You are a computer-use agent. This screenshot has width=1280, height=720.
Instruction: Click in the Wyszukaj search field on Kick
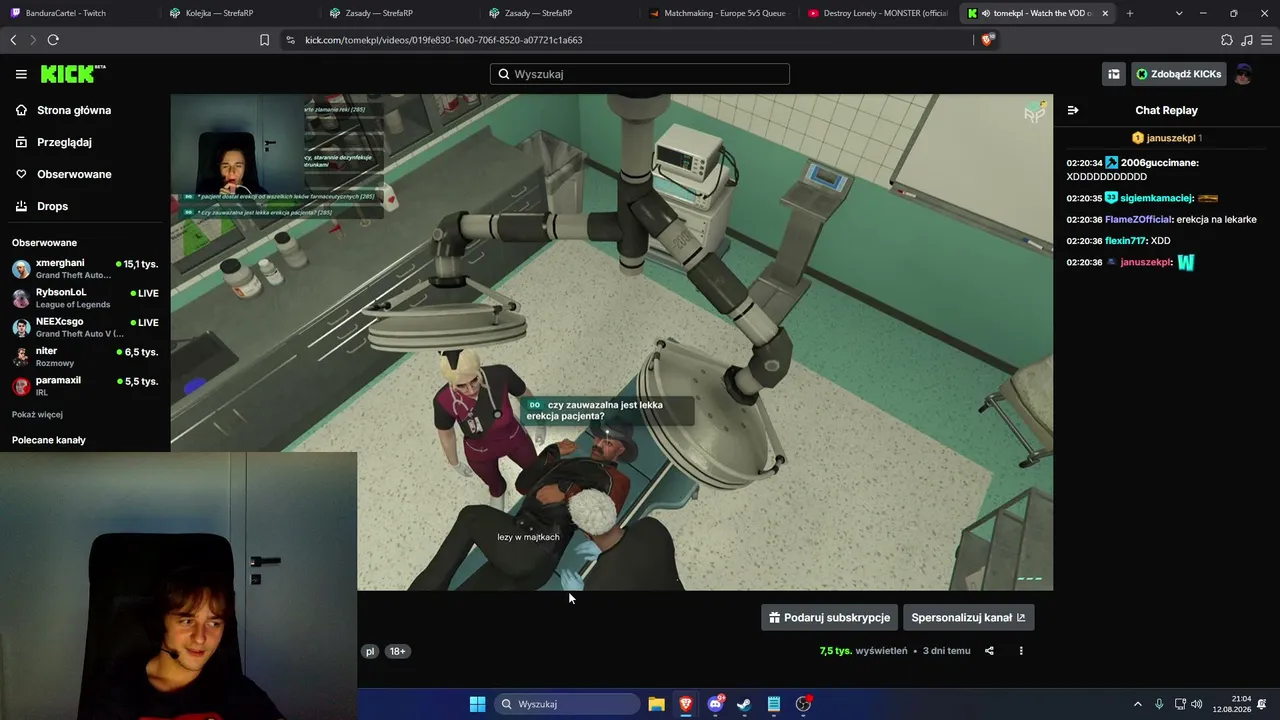[640, 74]
